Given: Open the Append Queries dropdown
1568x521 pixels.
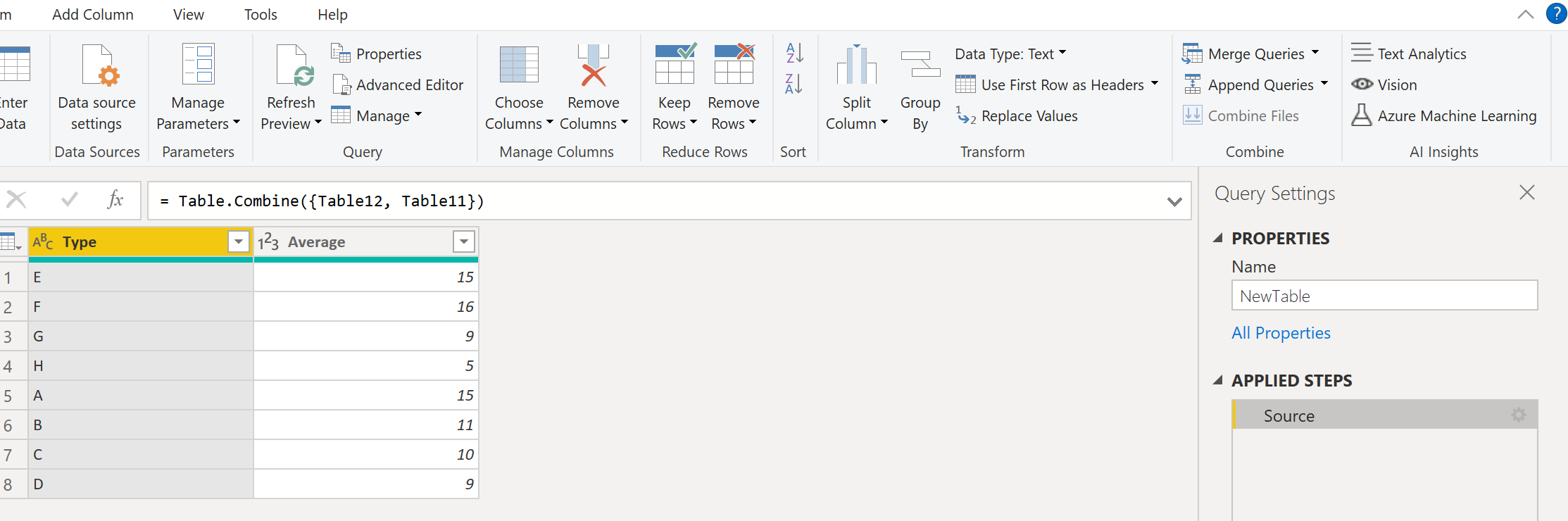Looking at the screenshot, I should (1324, 84).
